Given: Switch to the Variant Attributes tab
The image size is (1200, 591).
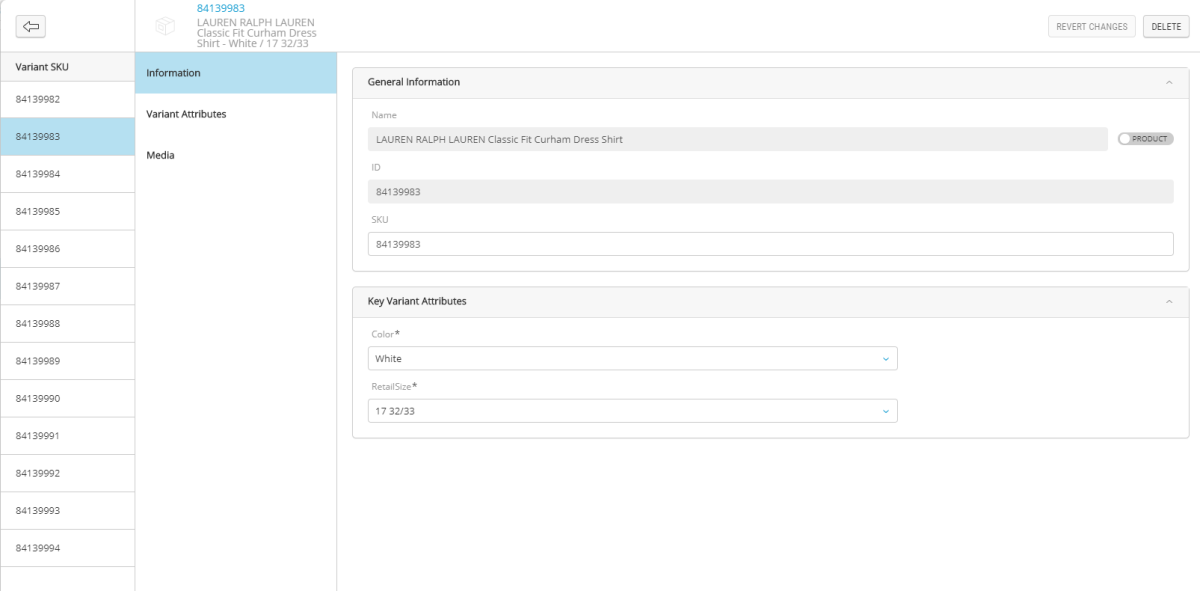Looking at the screenshot, I should click(x=186, y=114).
